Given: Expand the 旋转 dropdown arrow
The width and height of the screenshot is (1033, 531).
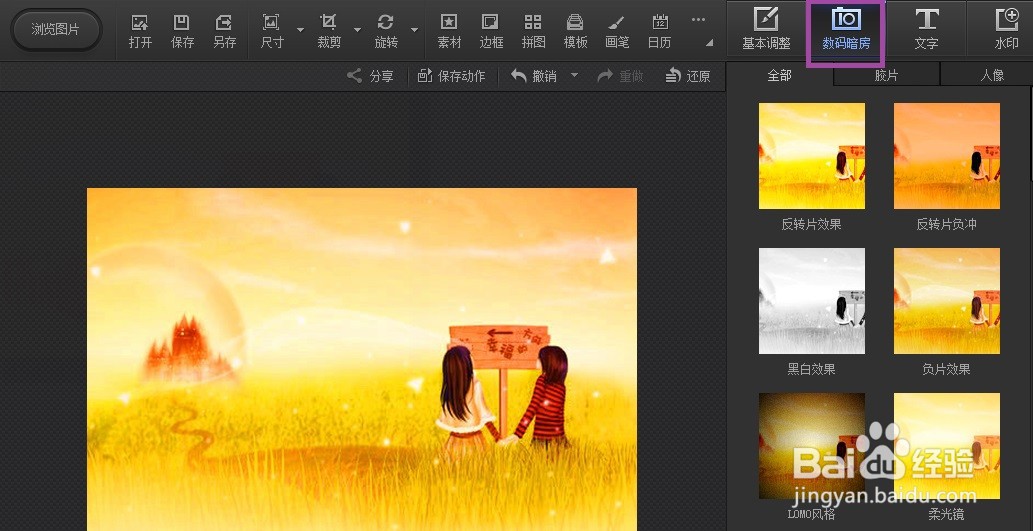Looking at the screenshot, I should [x=414, y=30].
